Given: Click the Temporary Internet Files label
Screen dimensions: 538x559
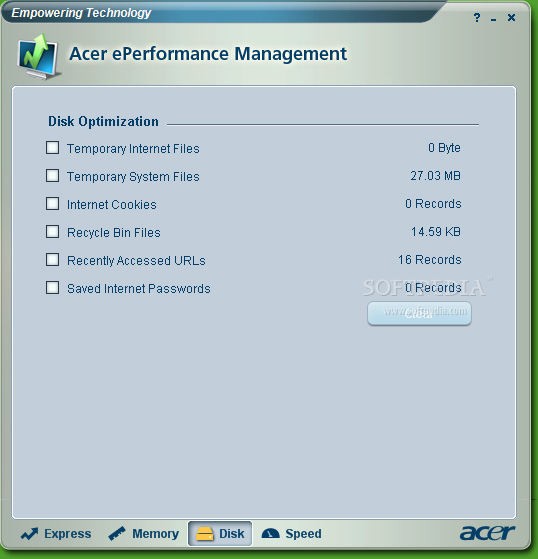Looking at the screenshot, I should (x=133, y=149).
